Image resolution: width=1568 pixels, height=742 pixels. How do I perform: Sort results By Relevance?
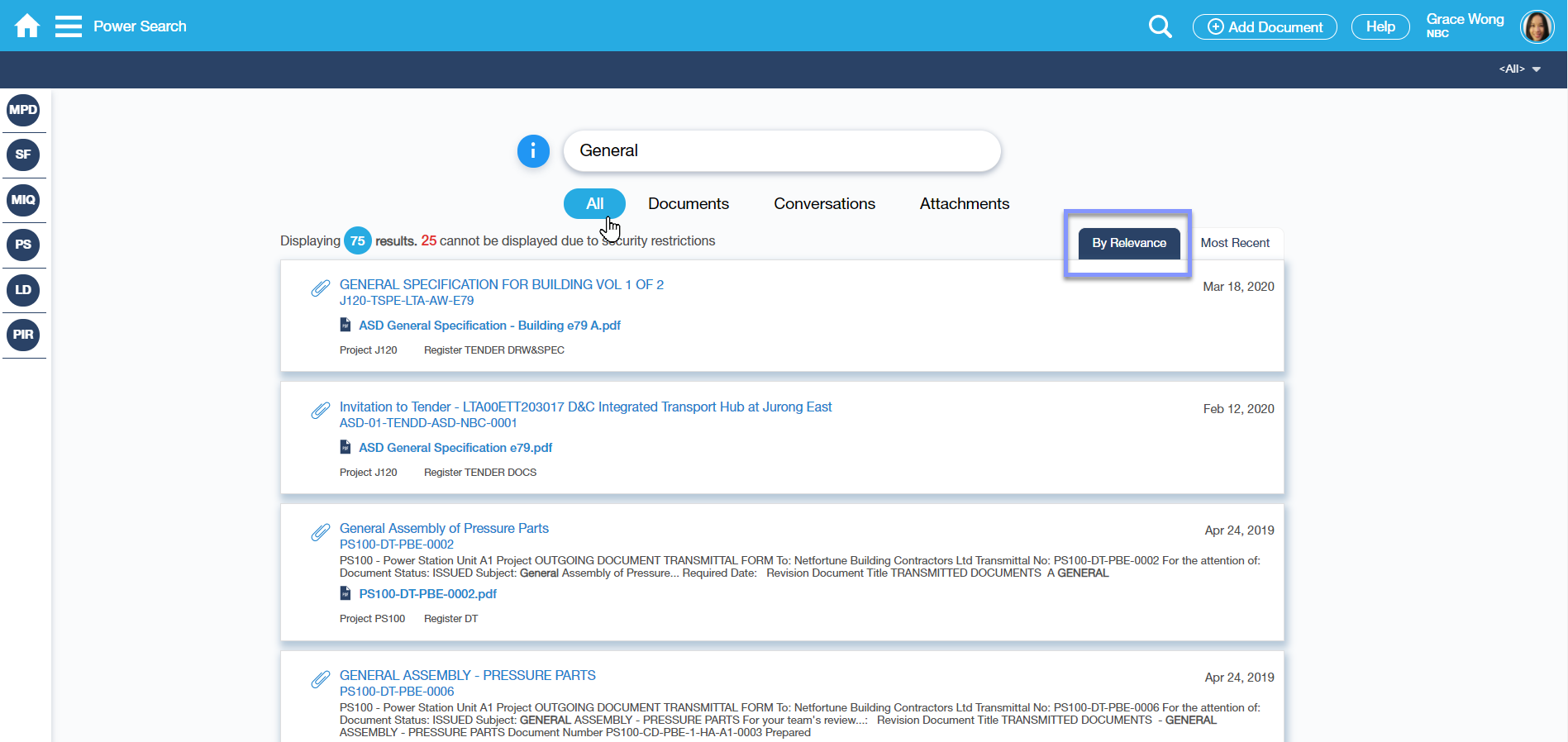[1128, 243]
